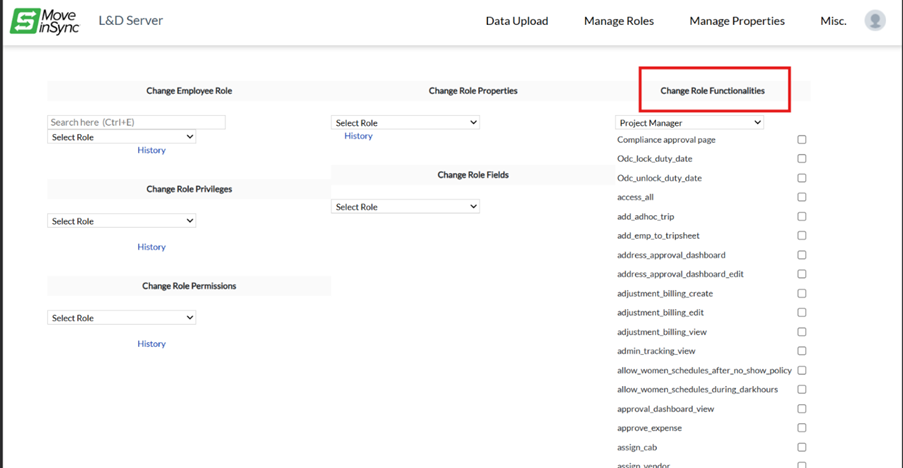Enable the access_all checkbox
The width and height of the screenshot is (903, 468).
(802, 197)
